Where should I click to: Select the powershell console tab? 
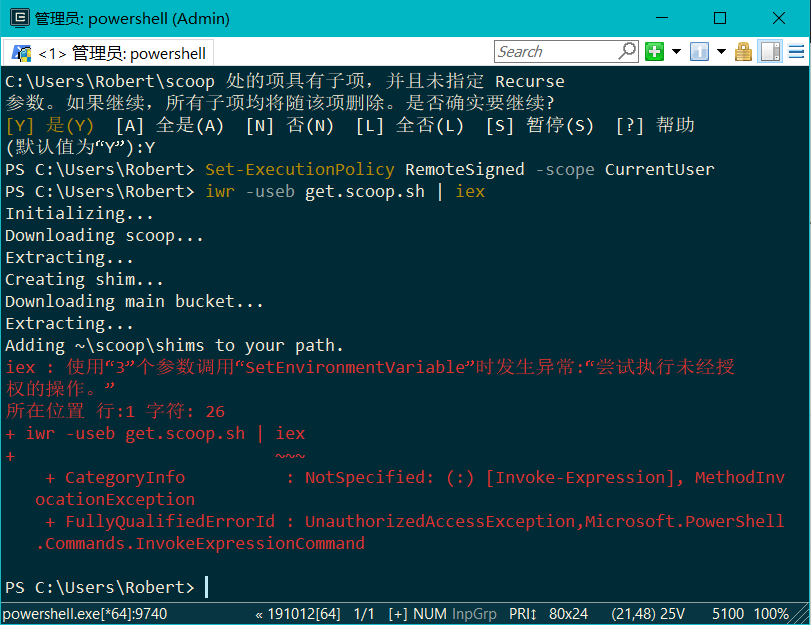[109, 53]
